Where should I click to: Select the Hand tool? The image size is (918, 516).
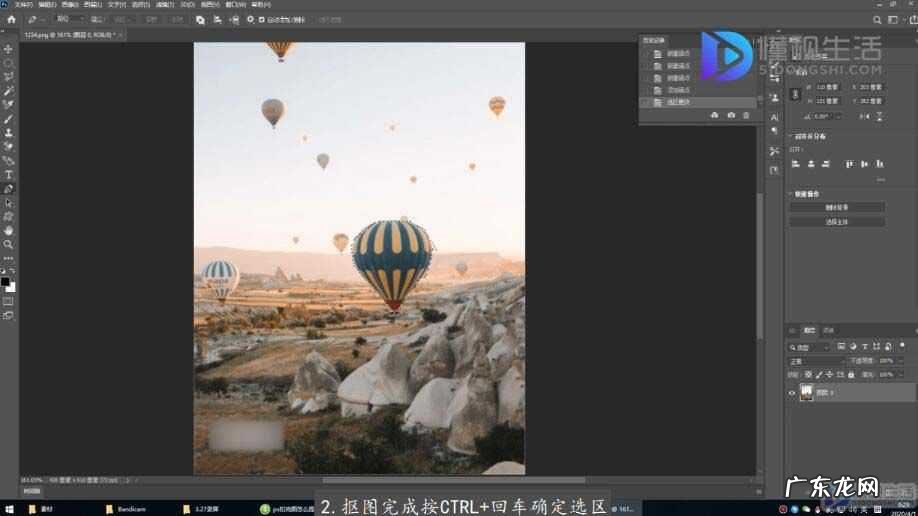click(x=9, y=230)
